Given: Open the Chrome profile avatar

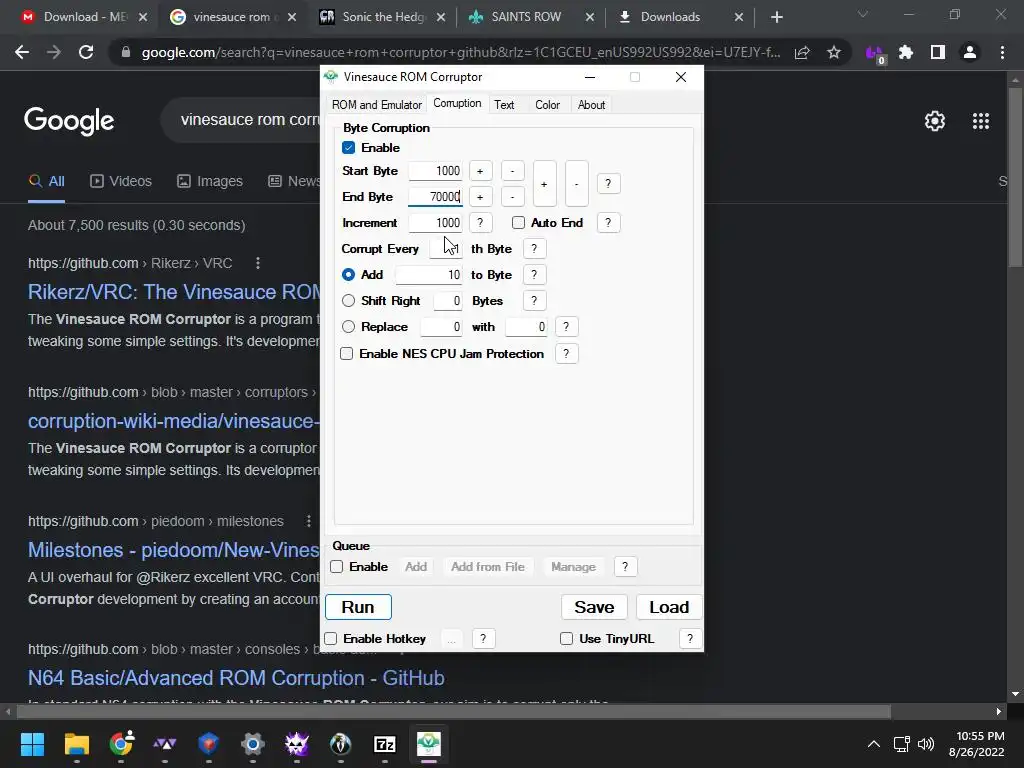Looking at the screenshot, I should (x=970, y=52).
